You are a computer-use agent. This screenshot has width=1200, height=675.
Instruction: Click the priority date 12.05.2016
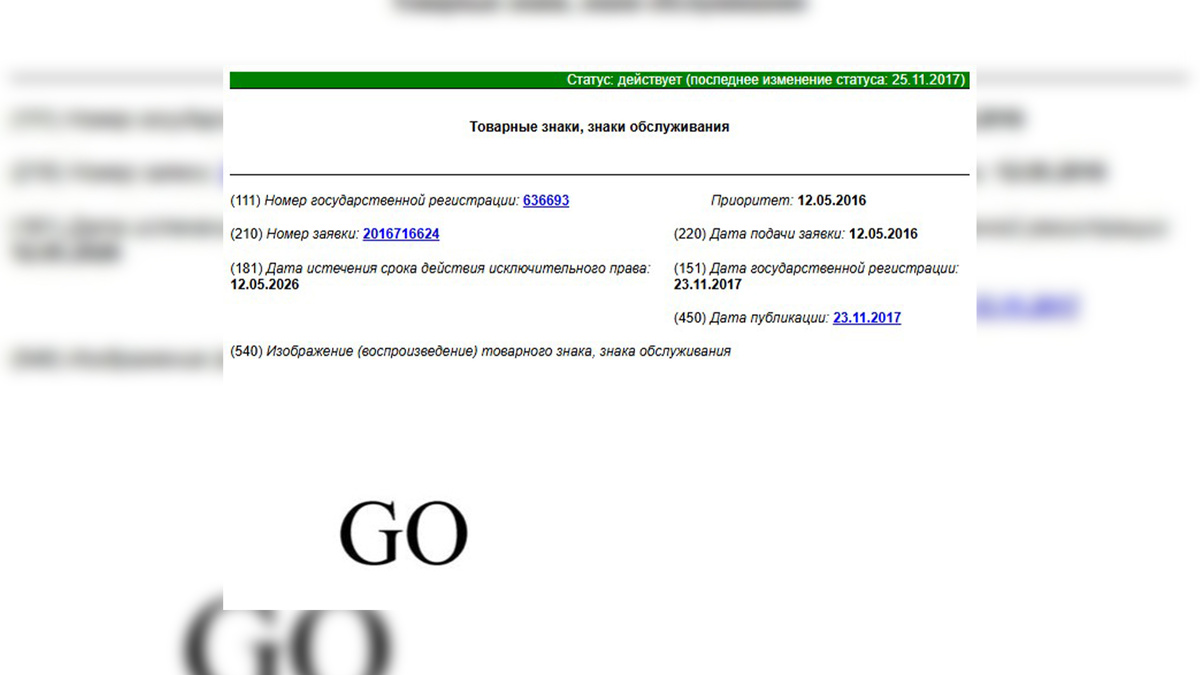point(832,200)
